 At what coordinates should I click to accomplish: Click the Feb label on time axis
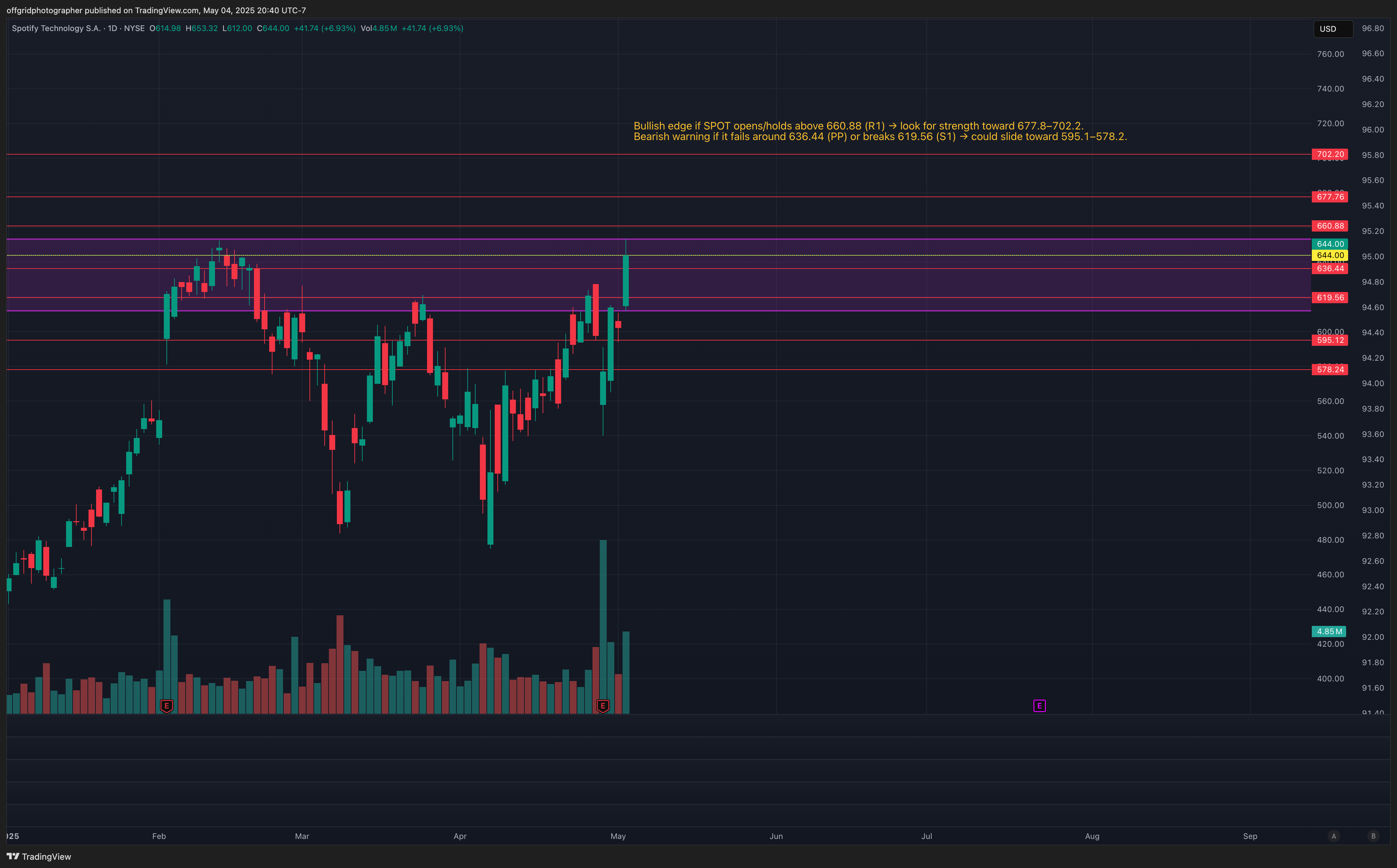click(x=159, y=836)
